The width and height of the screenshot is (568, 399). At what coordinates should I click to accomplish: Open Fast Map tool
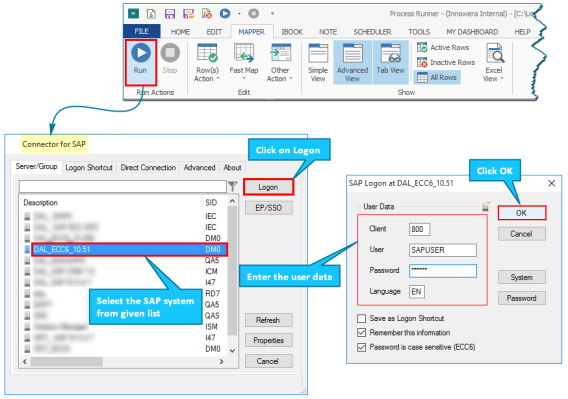(244, 62)
